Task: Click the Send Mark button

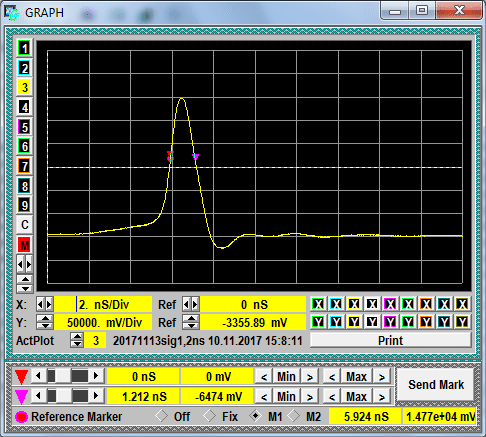Action: (436, 385)
